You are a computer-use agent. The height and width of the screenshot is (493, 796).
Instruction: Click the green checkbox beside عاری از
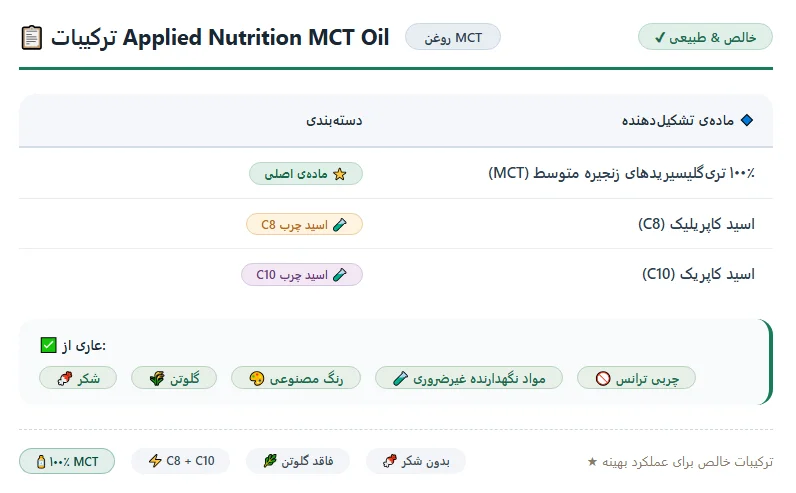point(48,345)
